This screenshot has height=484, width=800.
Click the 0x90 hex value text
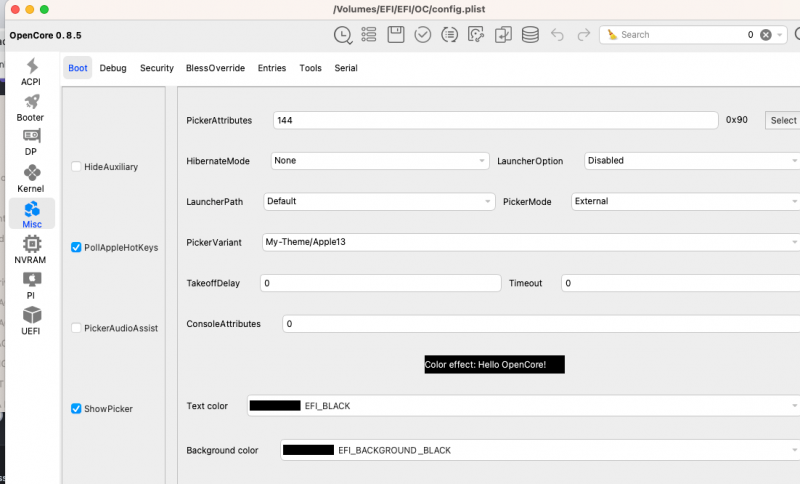[737, 120]
